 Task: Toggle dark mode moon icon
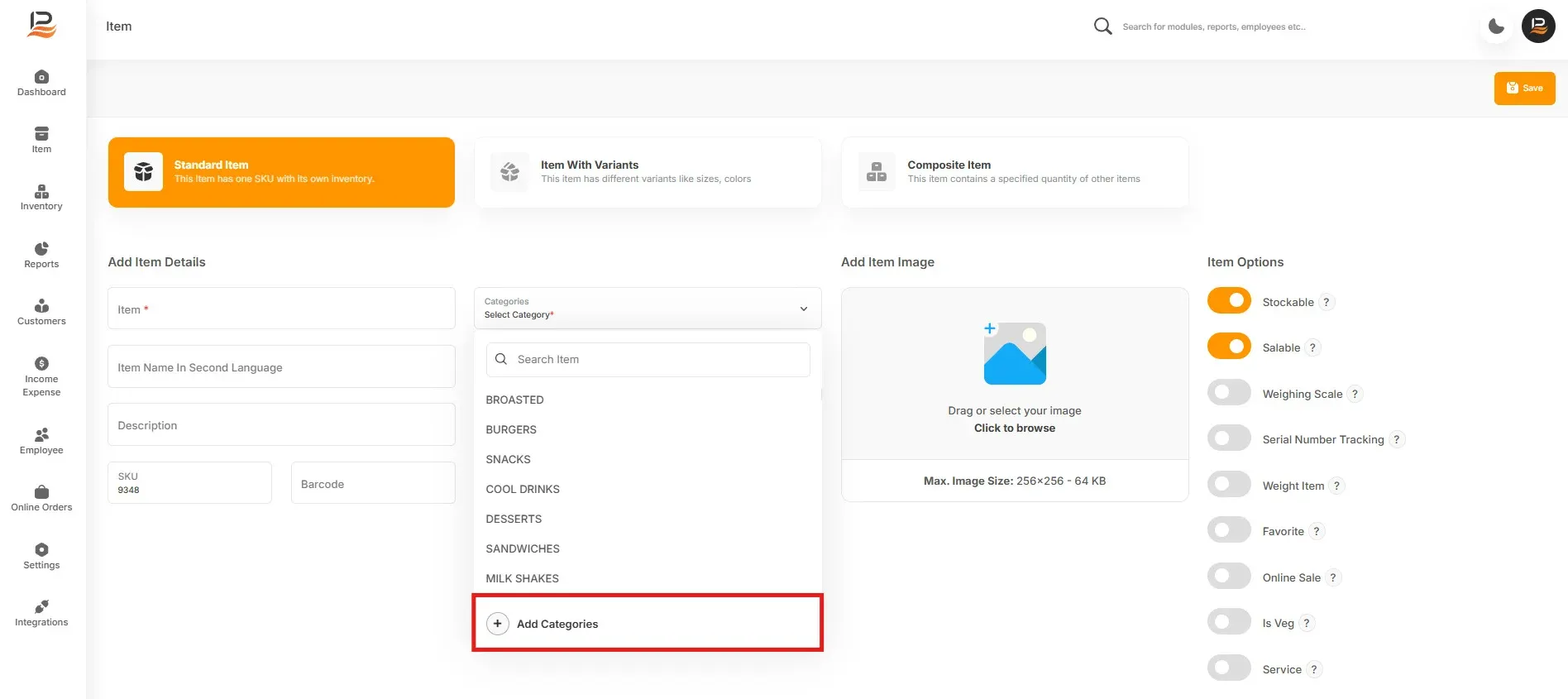pos(1496,26)
